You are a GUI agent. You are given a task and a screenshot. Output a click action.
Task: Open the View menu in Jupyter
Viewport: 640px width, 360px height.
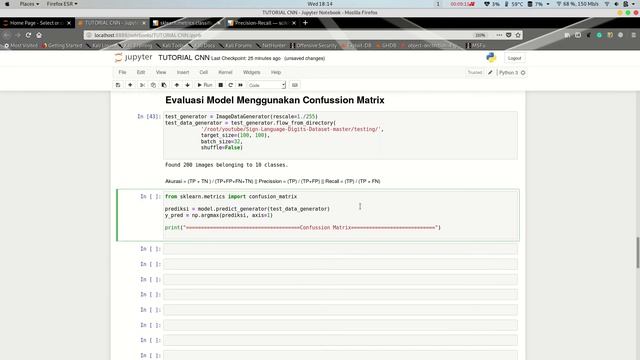point(161,72)
